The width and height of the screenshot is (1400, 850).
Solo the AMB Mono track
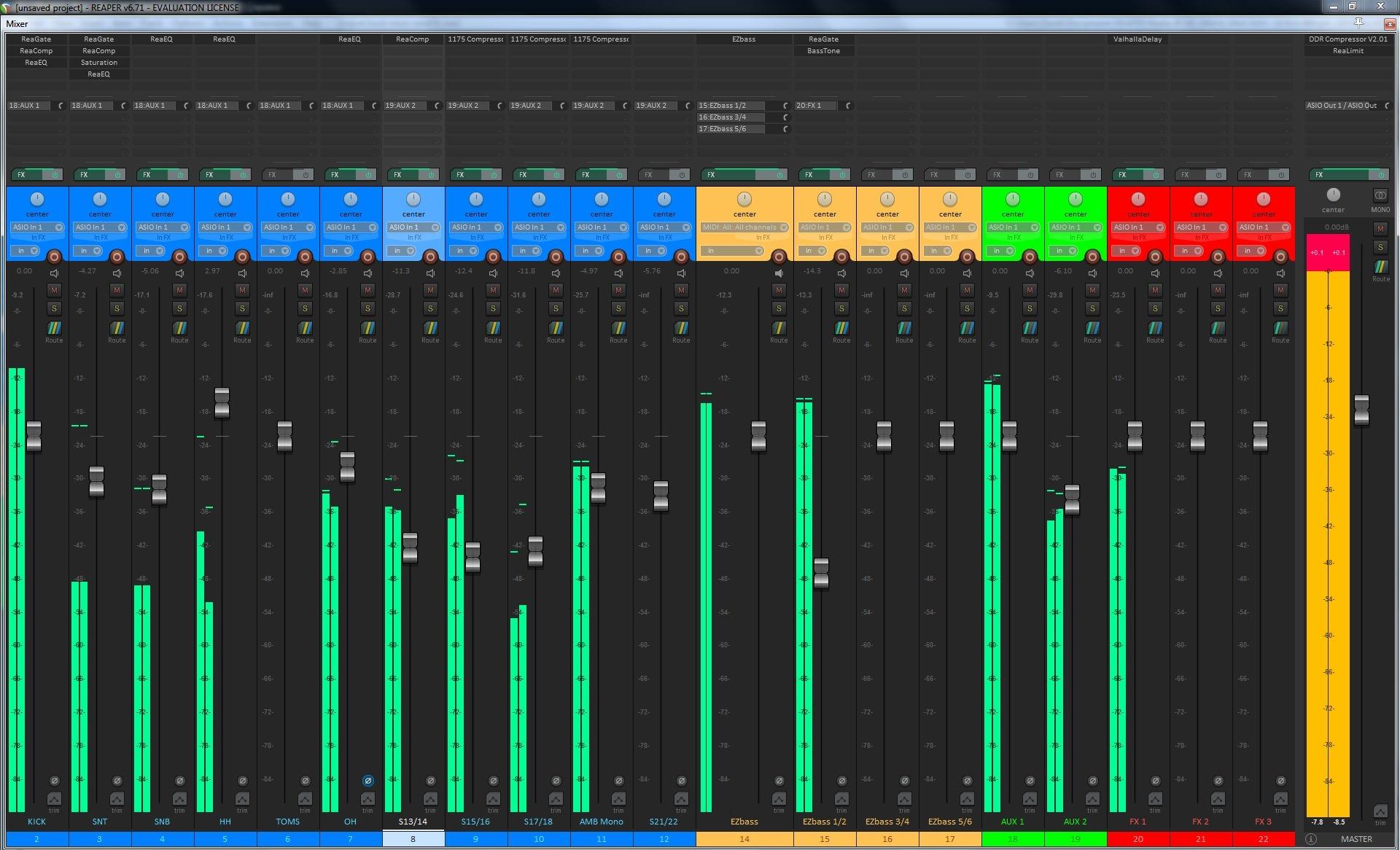coord(618,308)
